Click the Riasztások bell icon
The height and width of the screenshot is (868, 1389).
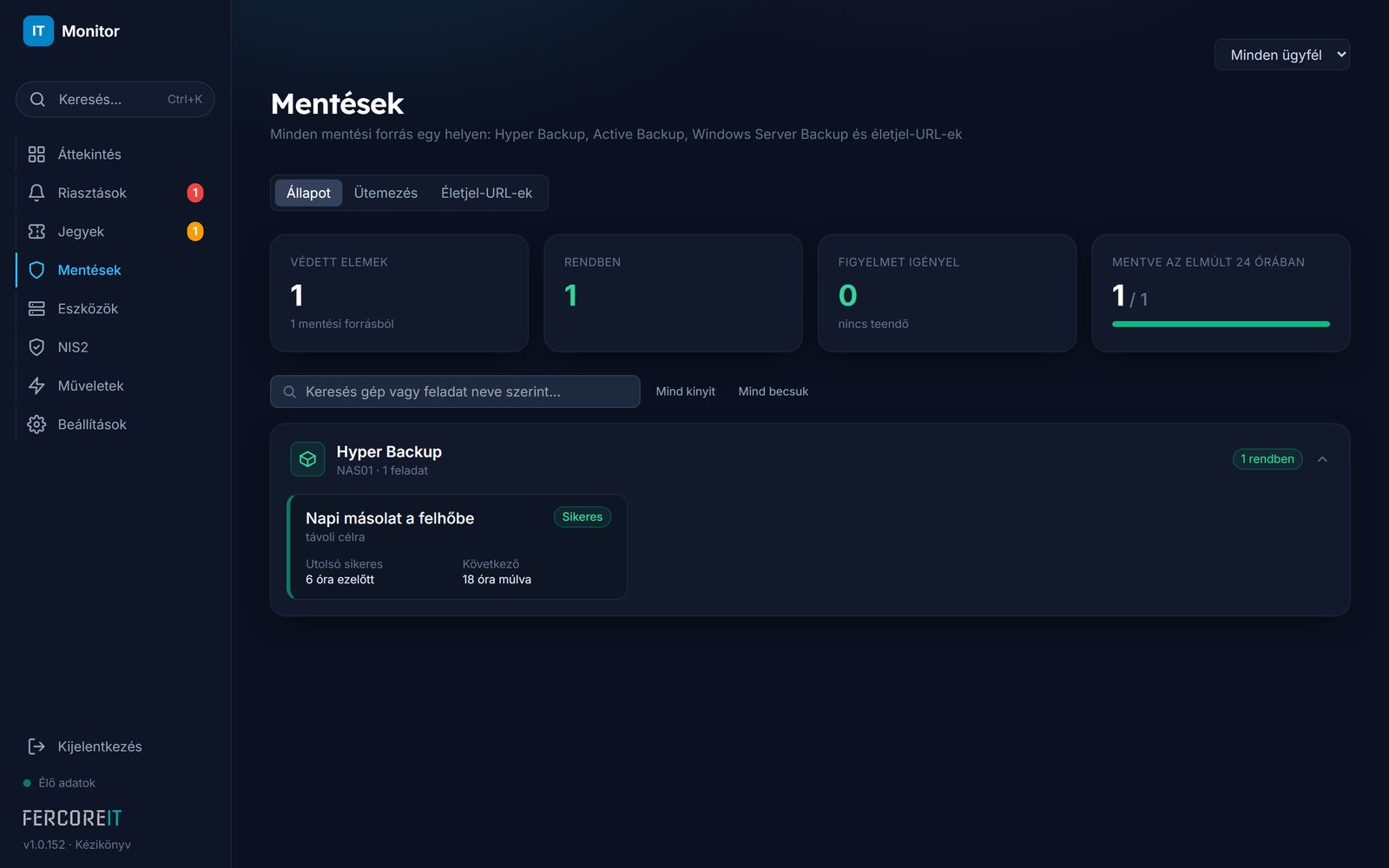click(x=36, y=193)
